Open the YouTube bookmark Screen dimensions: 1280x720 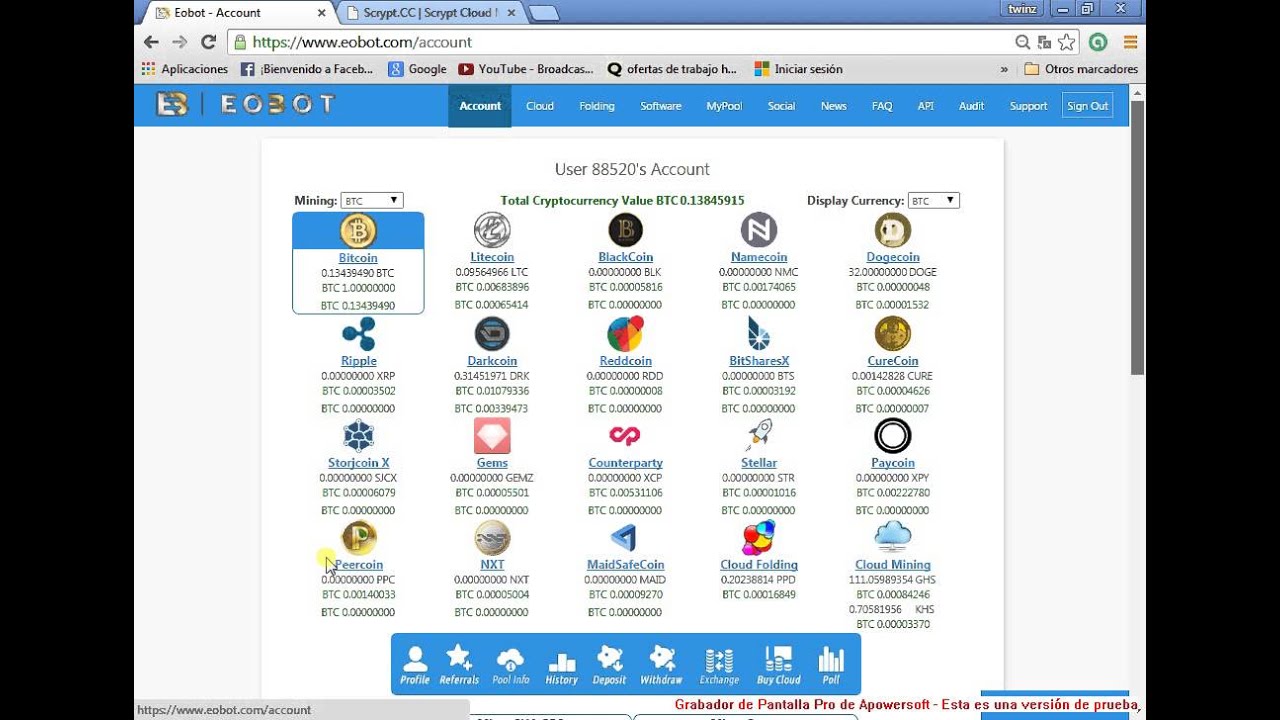pos(526,70)
